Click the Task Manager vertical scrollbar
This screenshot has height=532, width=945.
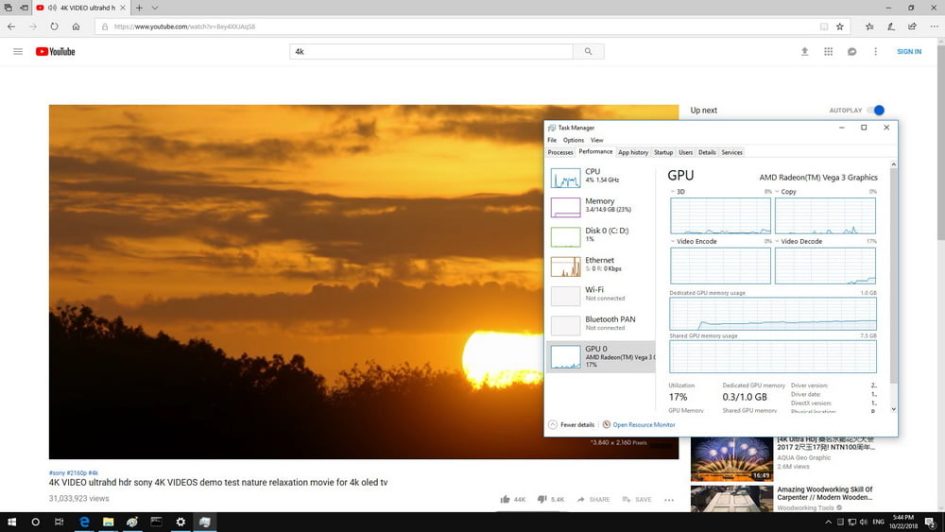pyautogui.click(x=893, y=280)
